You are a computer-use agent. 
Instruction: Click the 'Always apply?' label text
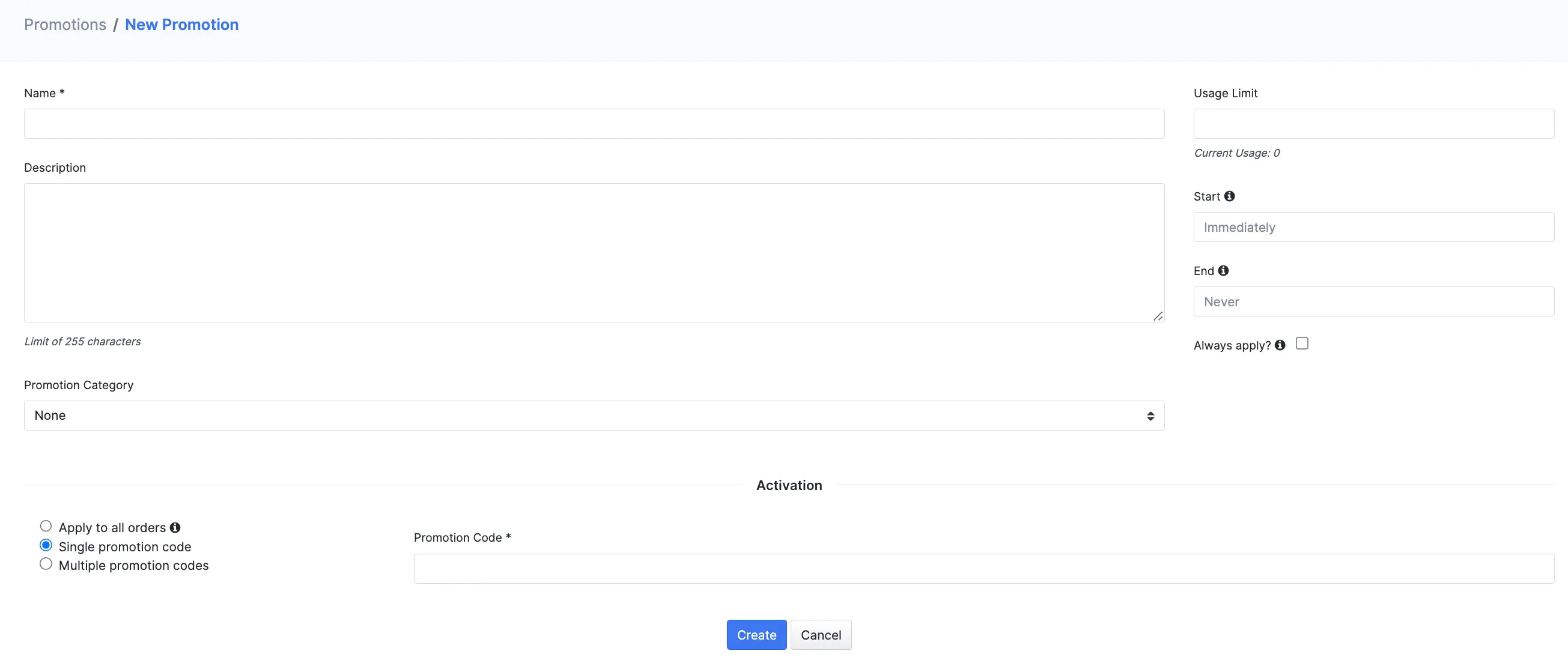tap(1232, 345)
